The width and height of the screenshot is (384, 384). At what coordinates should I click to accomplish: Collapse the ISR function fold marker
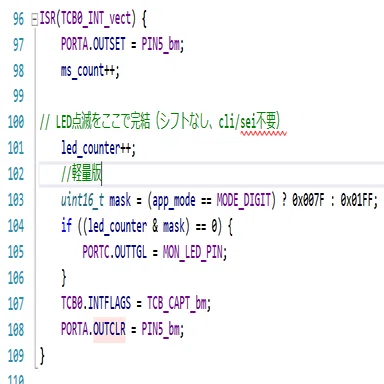[x=34, y=20]
